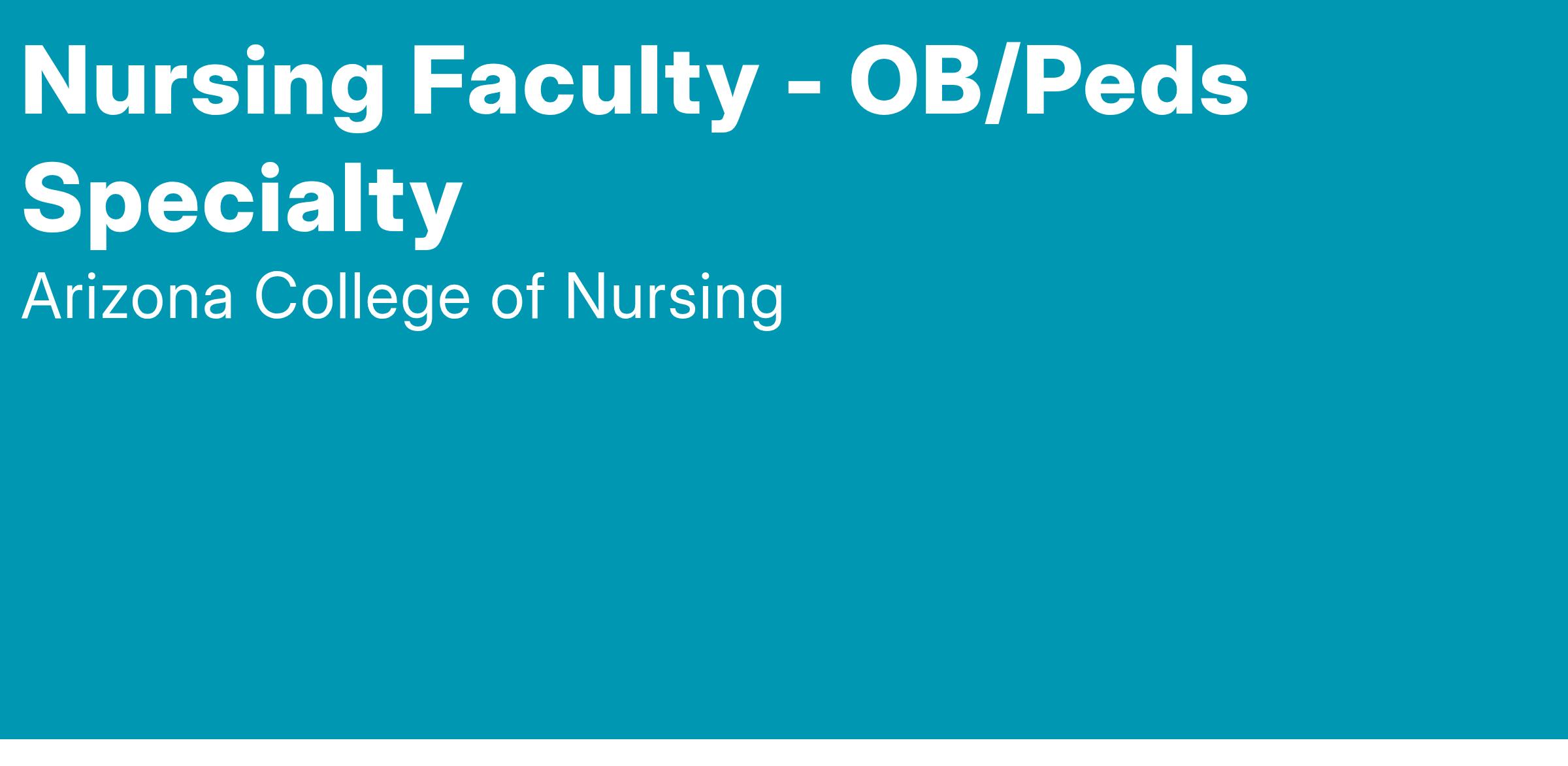Click the "Nursing Faculty - OB/Peds Specialty" job title
This screenshot has height=766, width=1568.
tap(634, 82)
